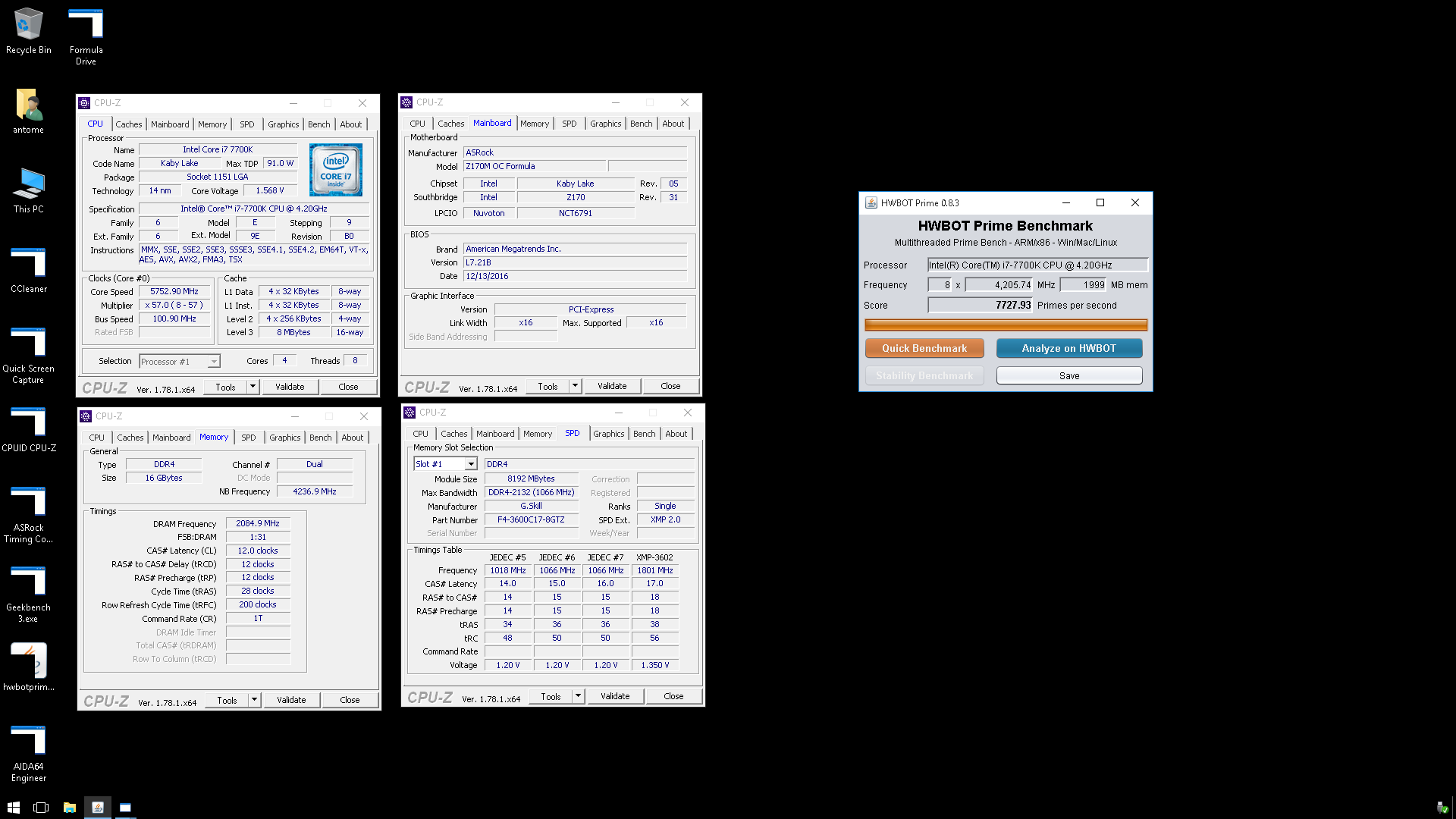Viewport: 1456px width, 819px height.
Task: Click the HWBOT Processor name field
Action: click(1038, 265)
